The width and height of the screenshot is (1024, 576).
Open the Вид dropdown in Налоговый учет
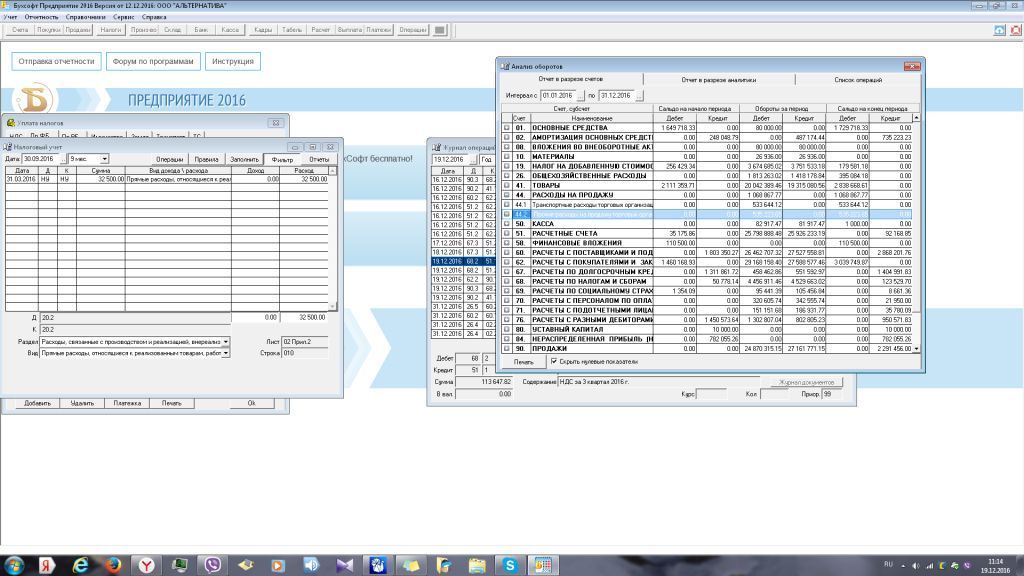pyautogui.click(x=226, y=353)
